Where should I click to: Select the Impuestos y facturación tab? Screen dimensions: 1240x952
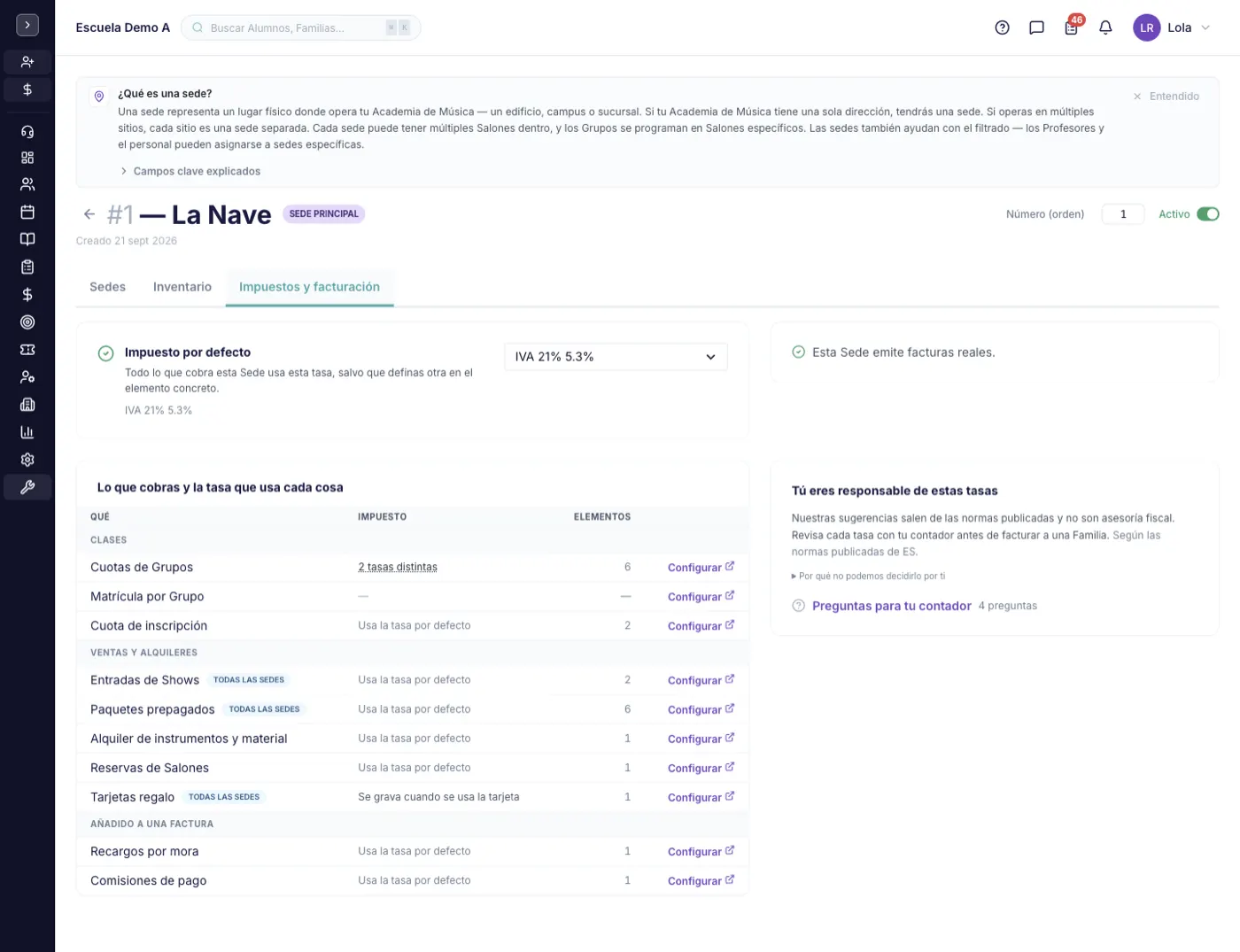coord(309,287)
